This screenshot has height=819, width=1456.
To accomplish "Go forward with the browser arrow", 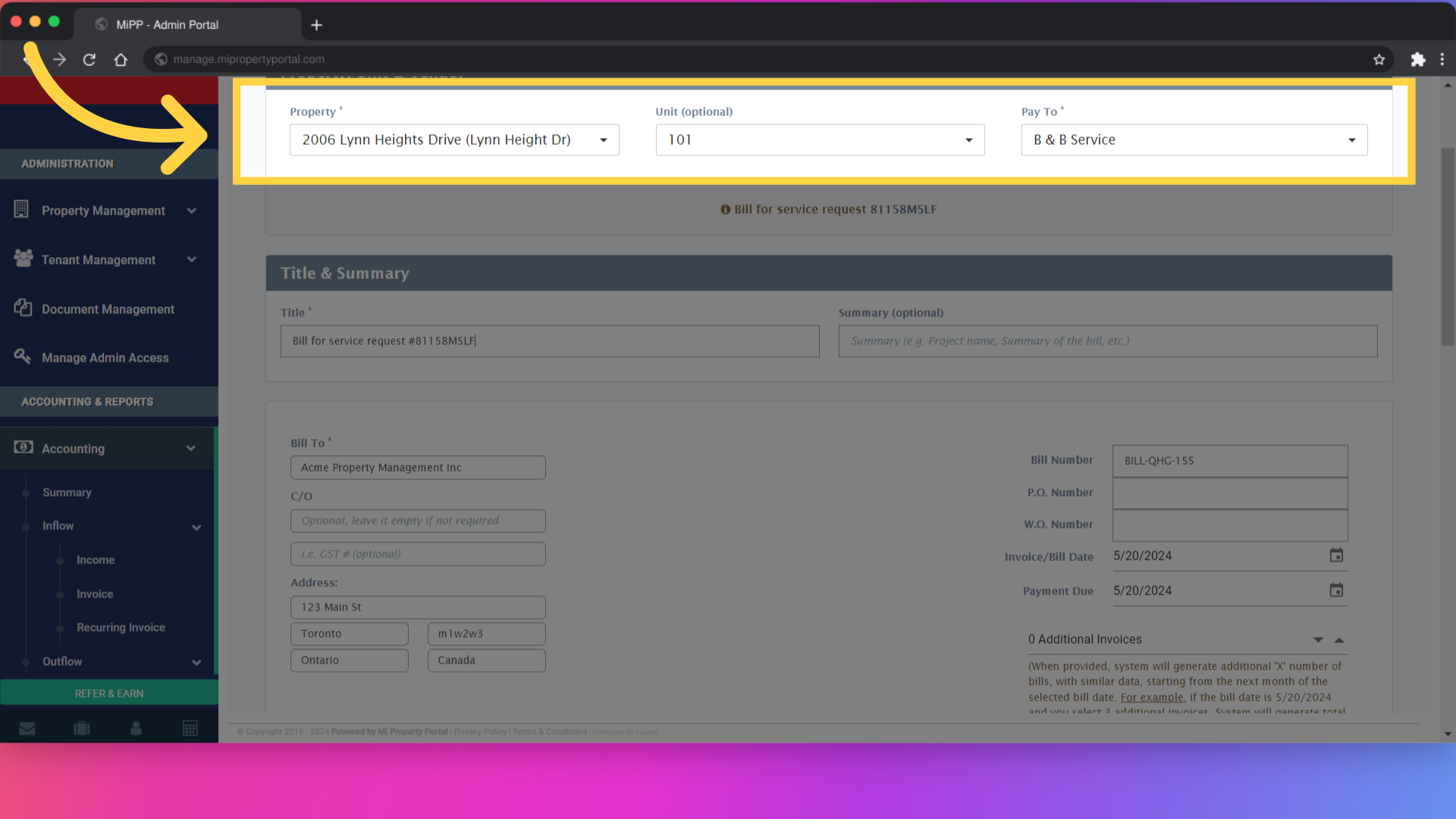I will coord(59,59).
